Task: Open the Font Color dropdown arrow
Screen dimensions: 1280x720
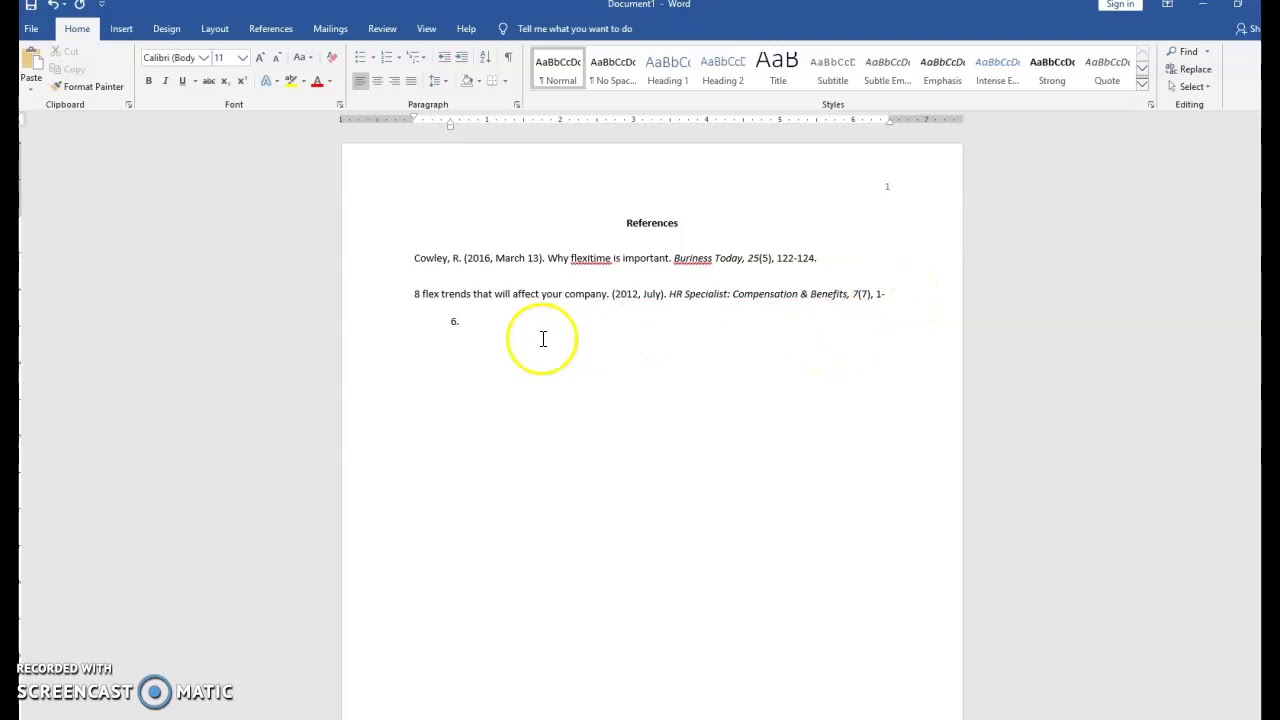Action: tap(329, 81)
